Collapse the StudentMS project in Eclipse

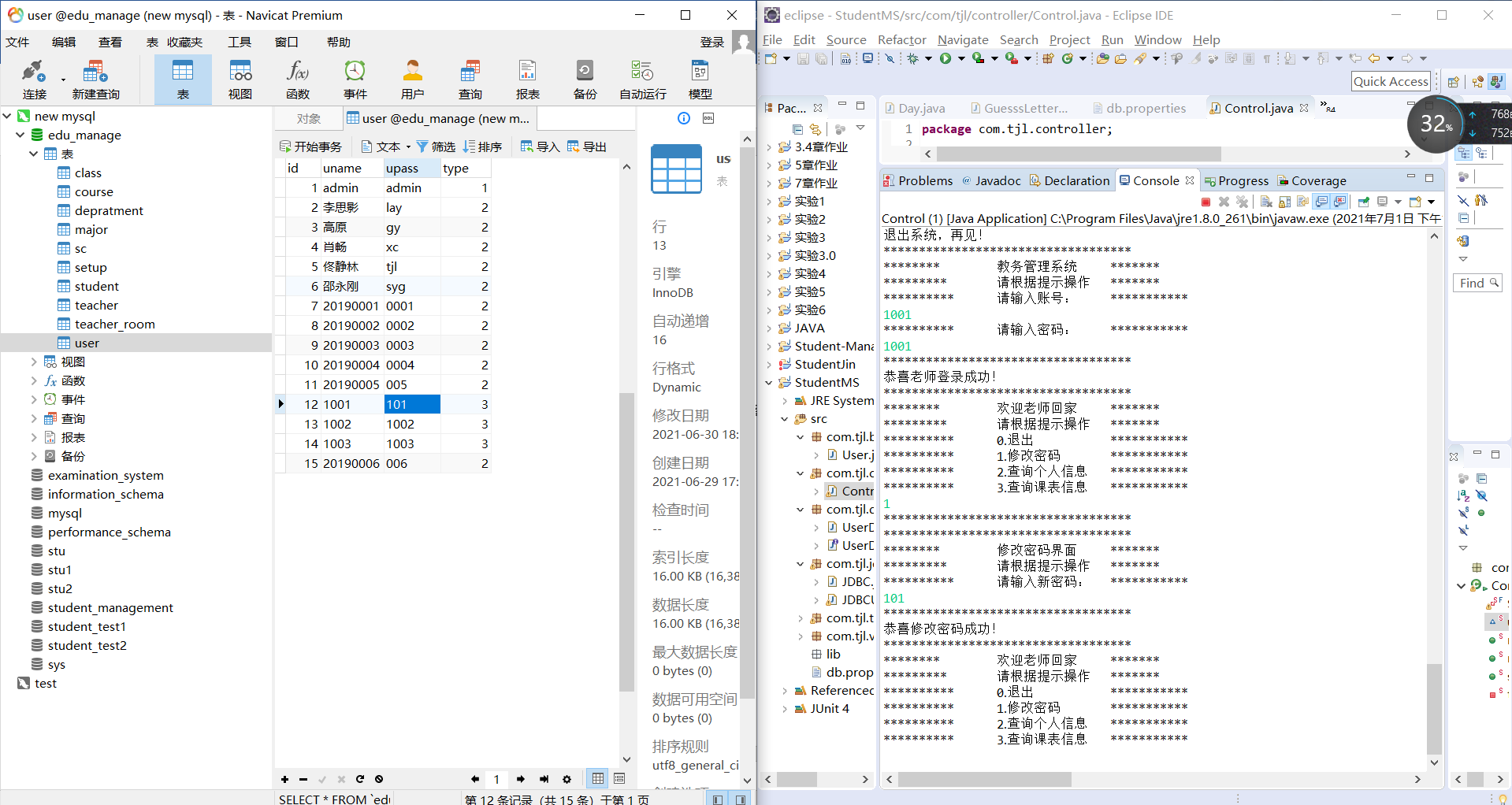[x=769, y=382]
